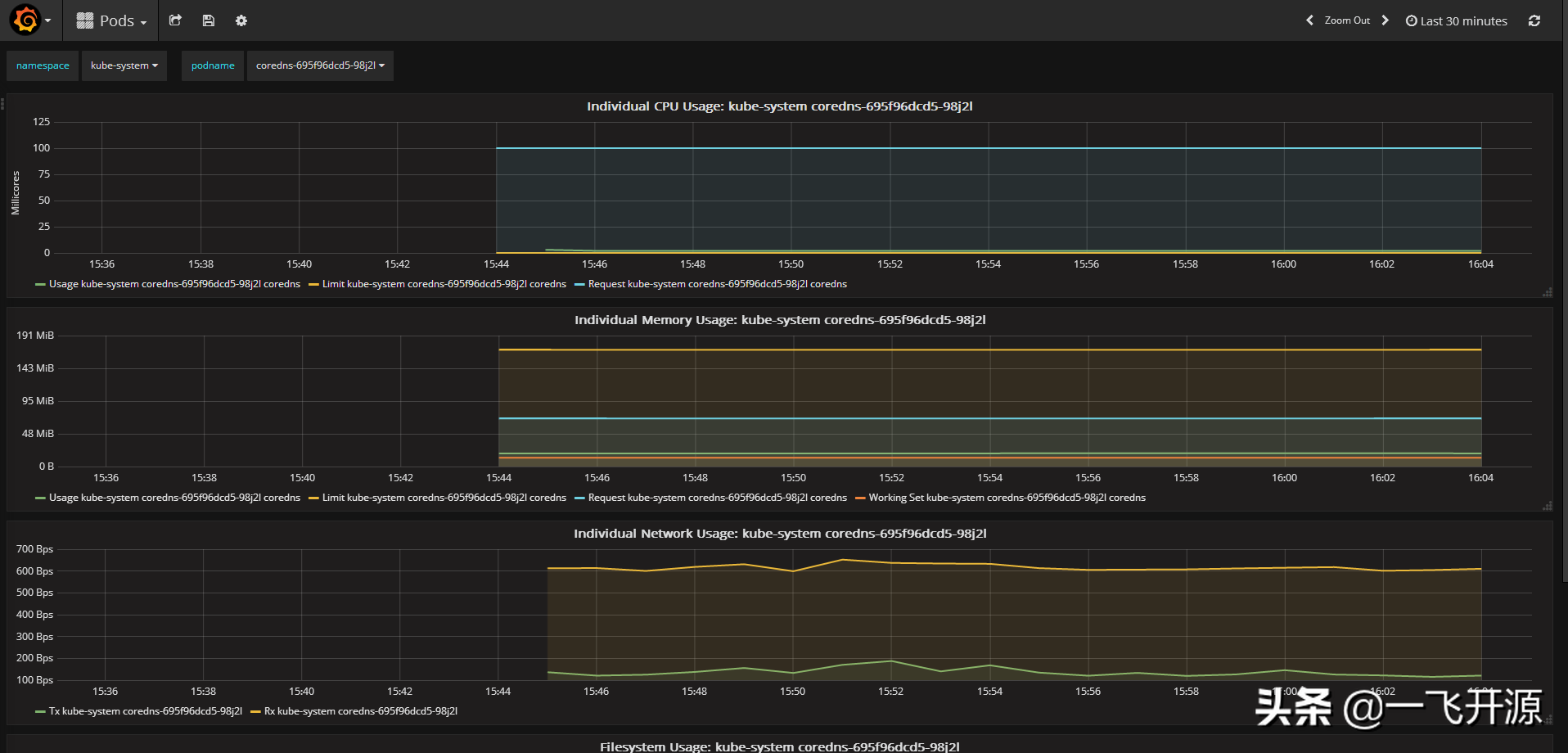Toggle the CPU Usage coredns legend series
This screenshot has height=753, width=1568.
pyautogui.click(x=174, y=284)
